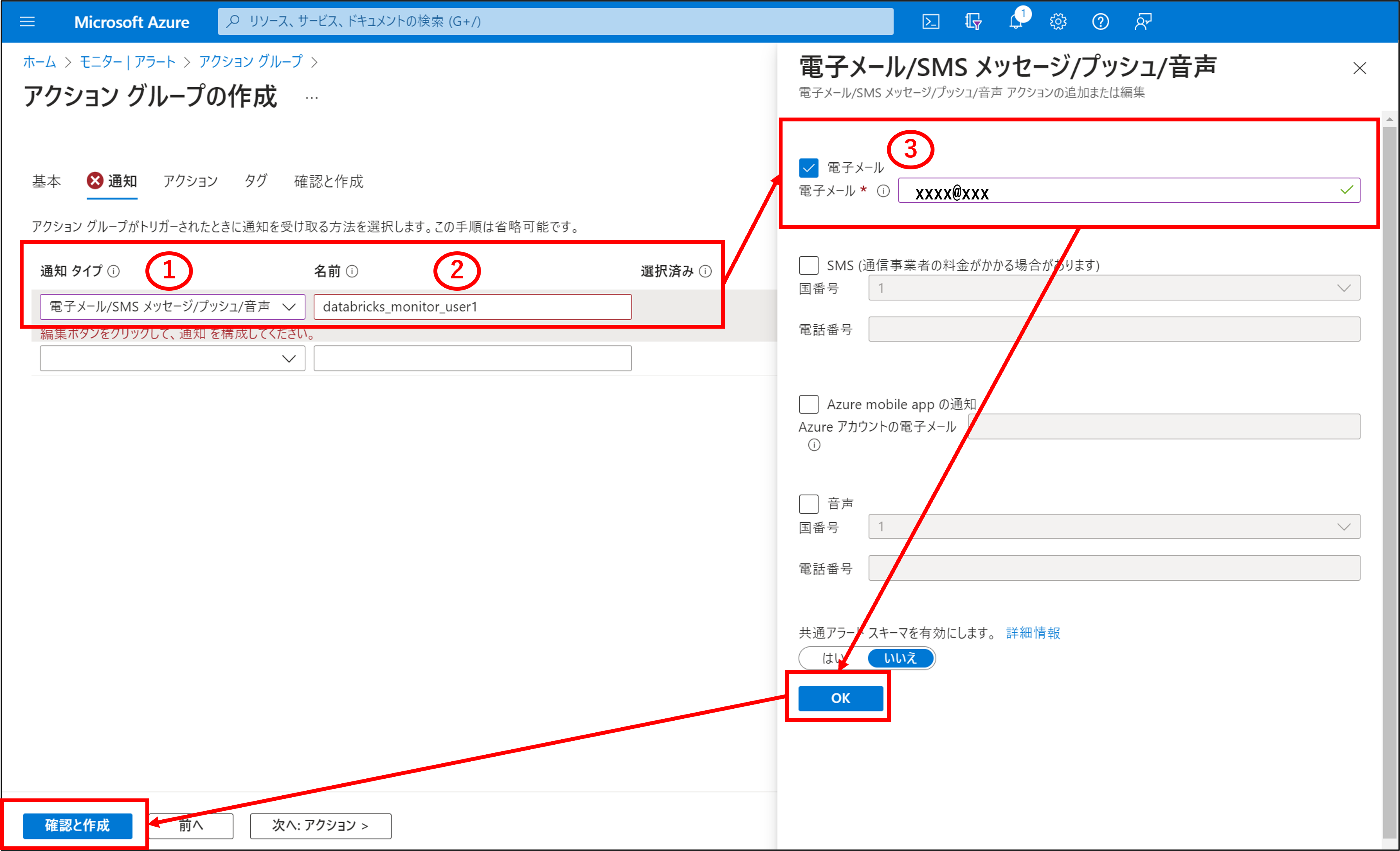
Task: Open Directories and subscriptions filter icon
Action: pyautogui.click(x=973, y=22)
